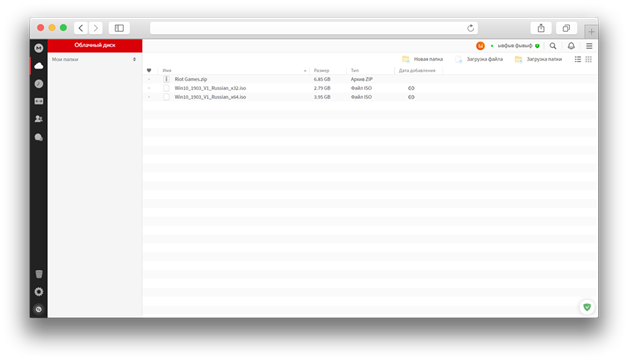
Task: Select the file Win10_1903_V1_Russian_x32.iso
Action: (x=210, y=88)
